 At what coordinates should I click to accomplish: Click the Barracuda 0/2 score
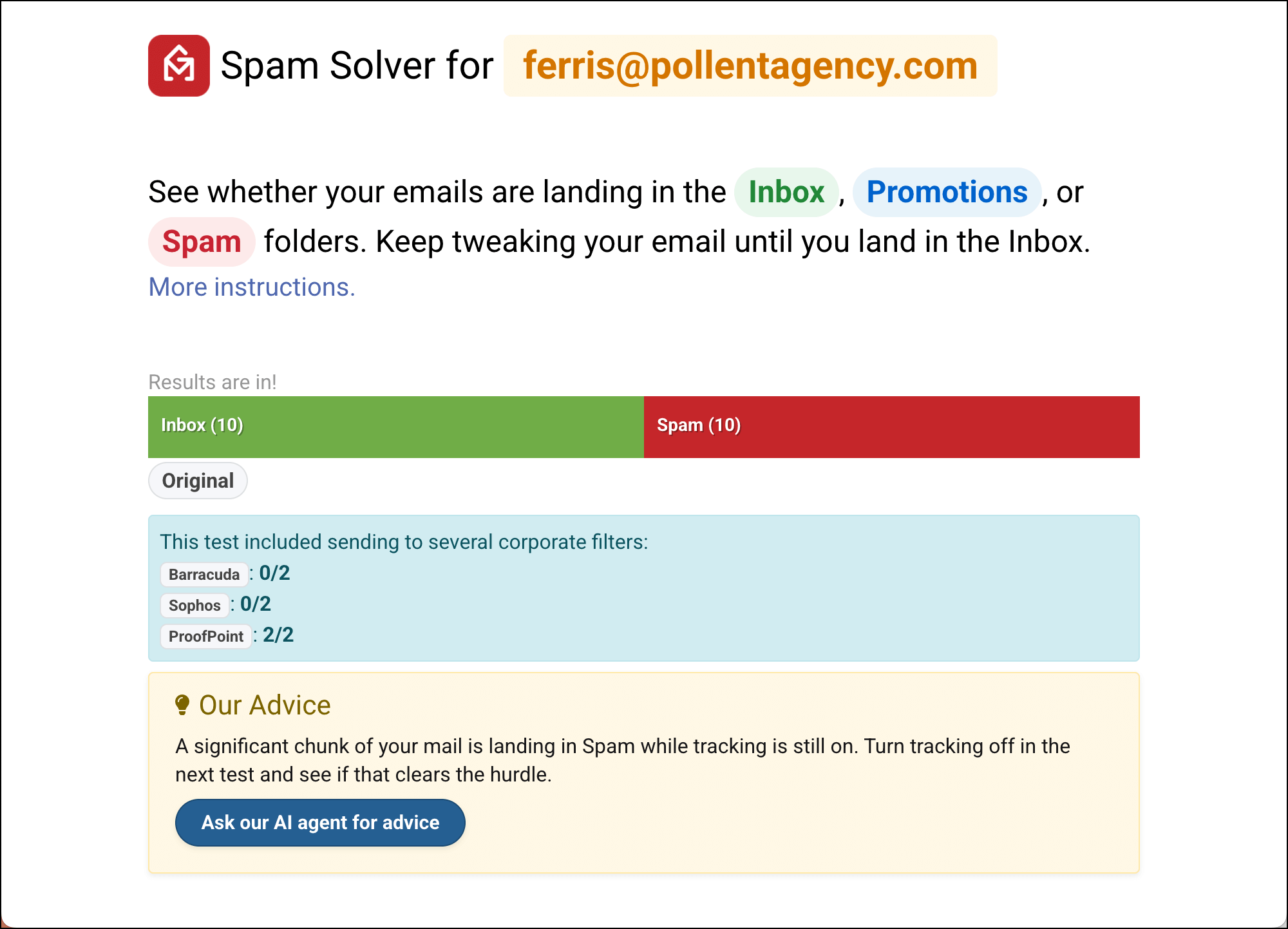[x=274, y=573]
